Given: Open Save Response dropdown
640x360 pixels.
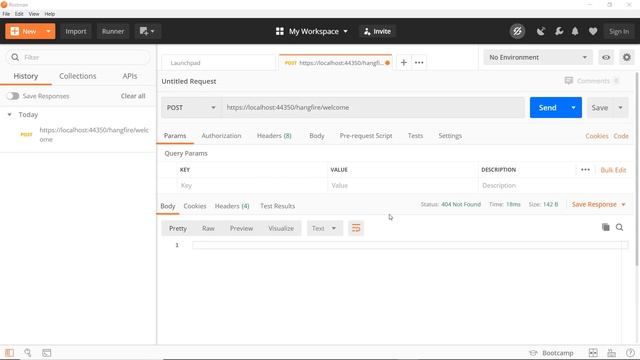Looking at the screenshot, I should click(x=598, y=204).
